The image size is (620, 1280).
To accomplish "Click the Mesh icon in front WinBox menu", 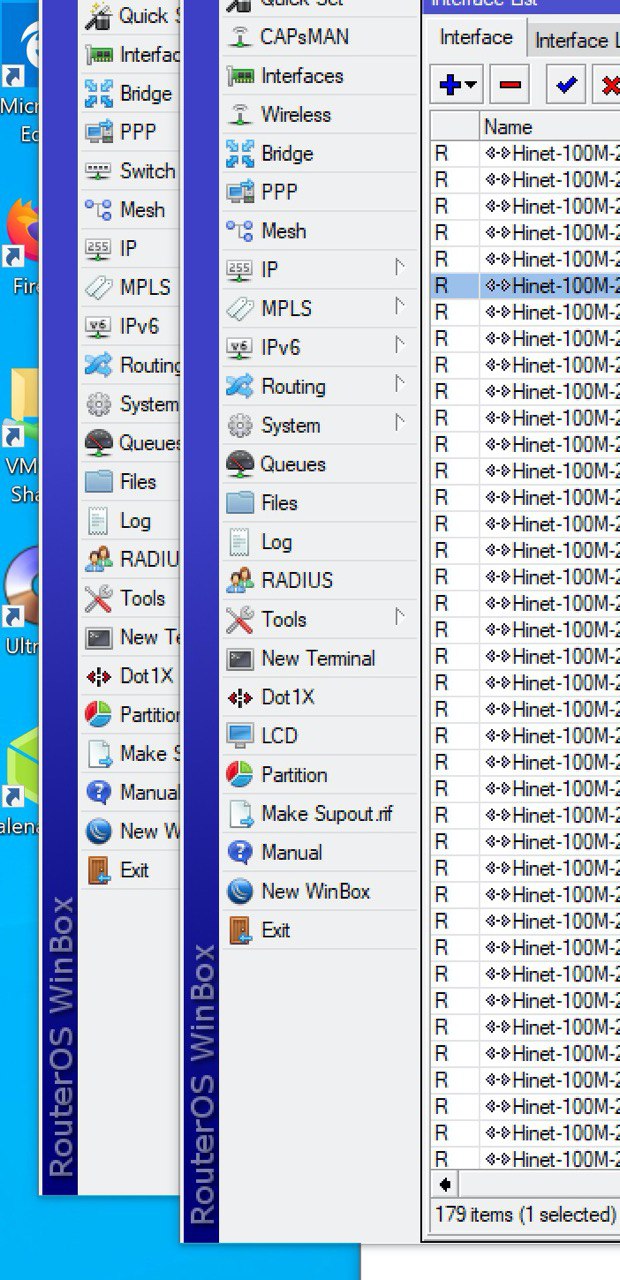I will pos(240,231).
